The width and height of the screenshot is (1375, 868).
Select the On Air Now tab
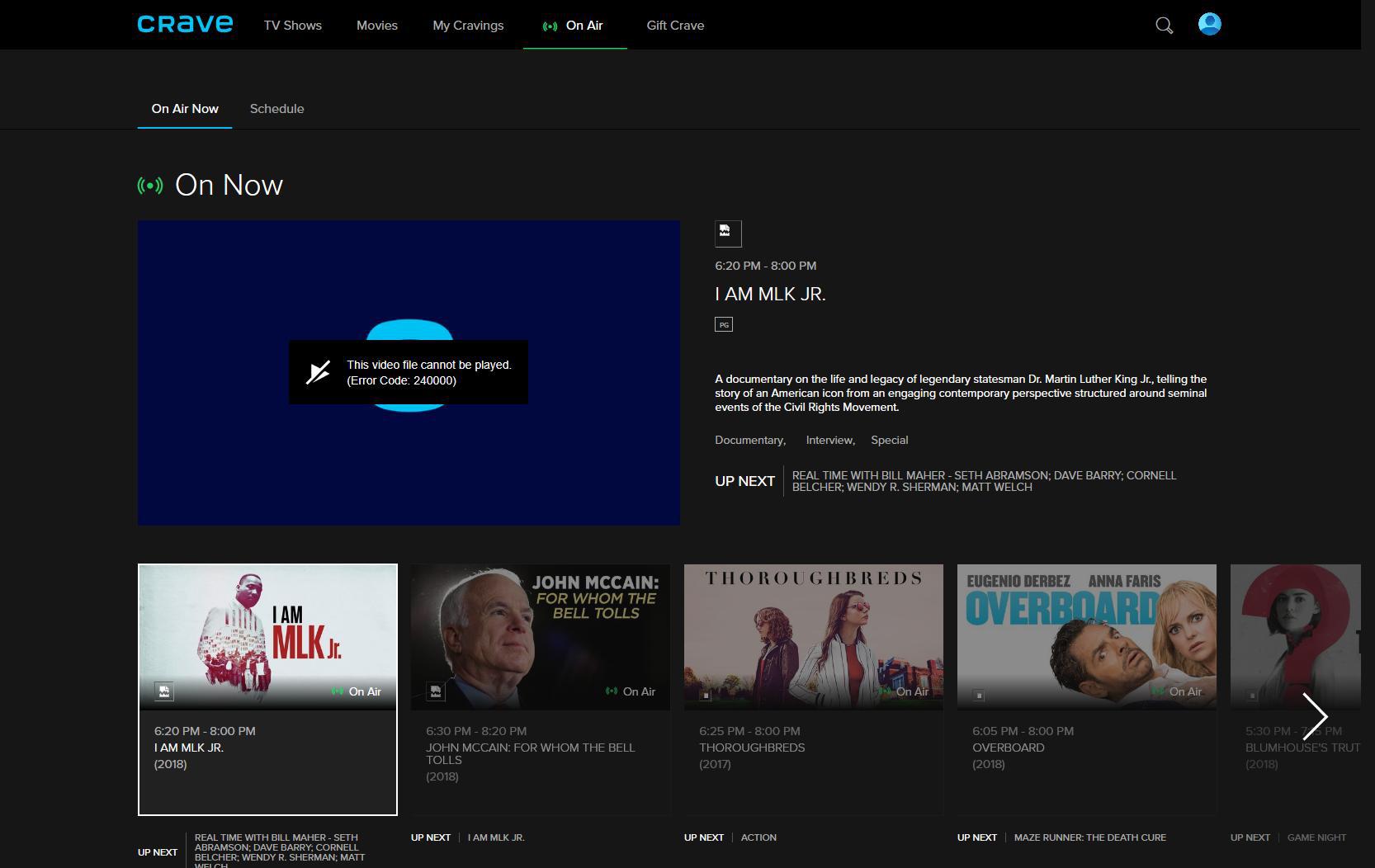click(x=184, y=108)
